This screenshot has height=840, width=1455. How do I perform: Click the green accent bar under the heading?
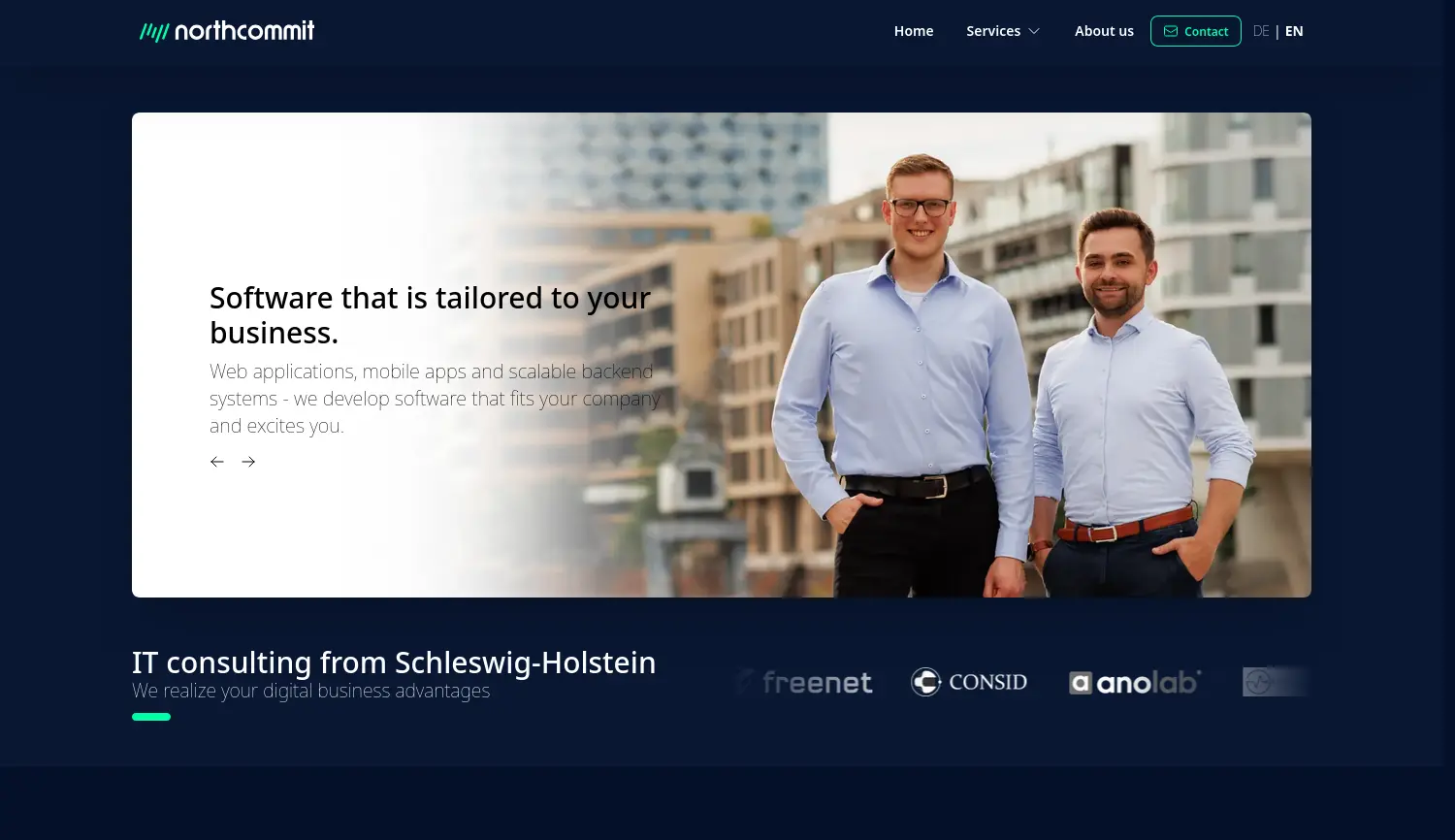click(151, 717)
